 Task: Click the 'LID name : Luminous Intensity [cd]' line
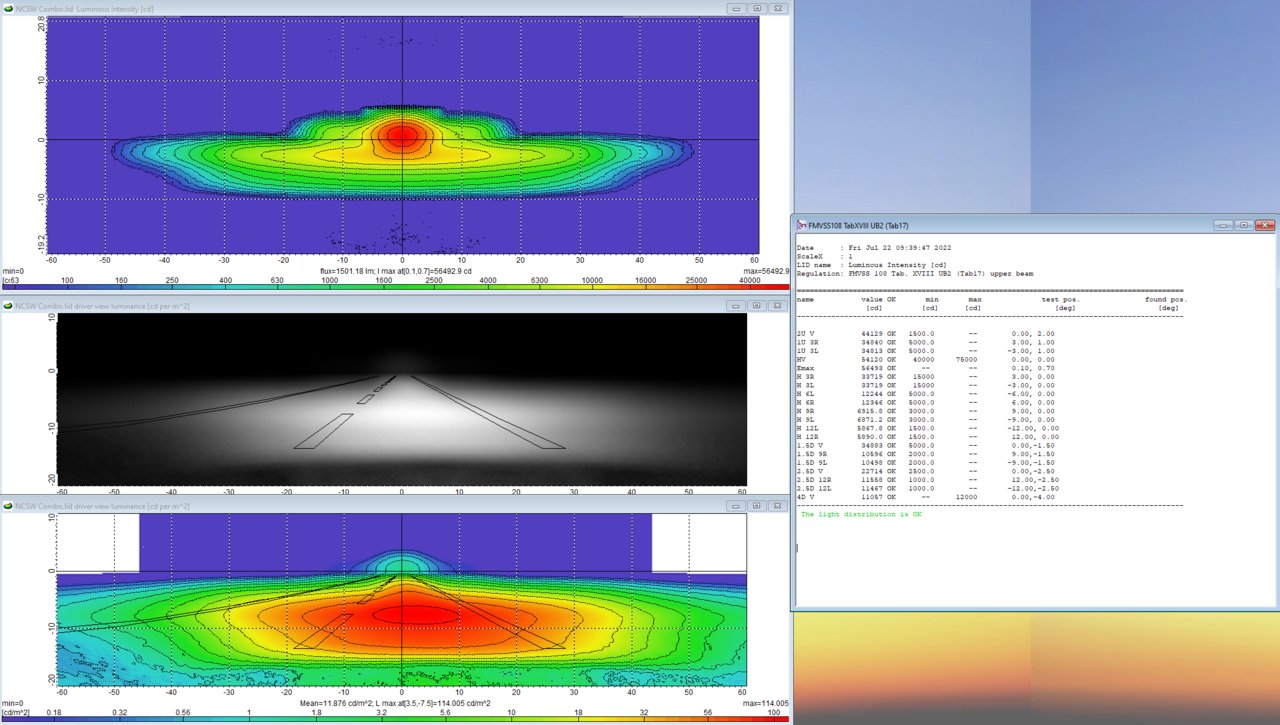click(871, 264)
